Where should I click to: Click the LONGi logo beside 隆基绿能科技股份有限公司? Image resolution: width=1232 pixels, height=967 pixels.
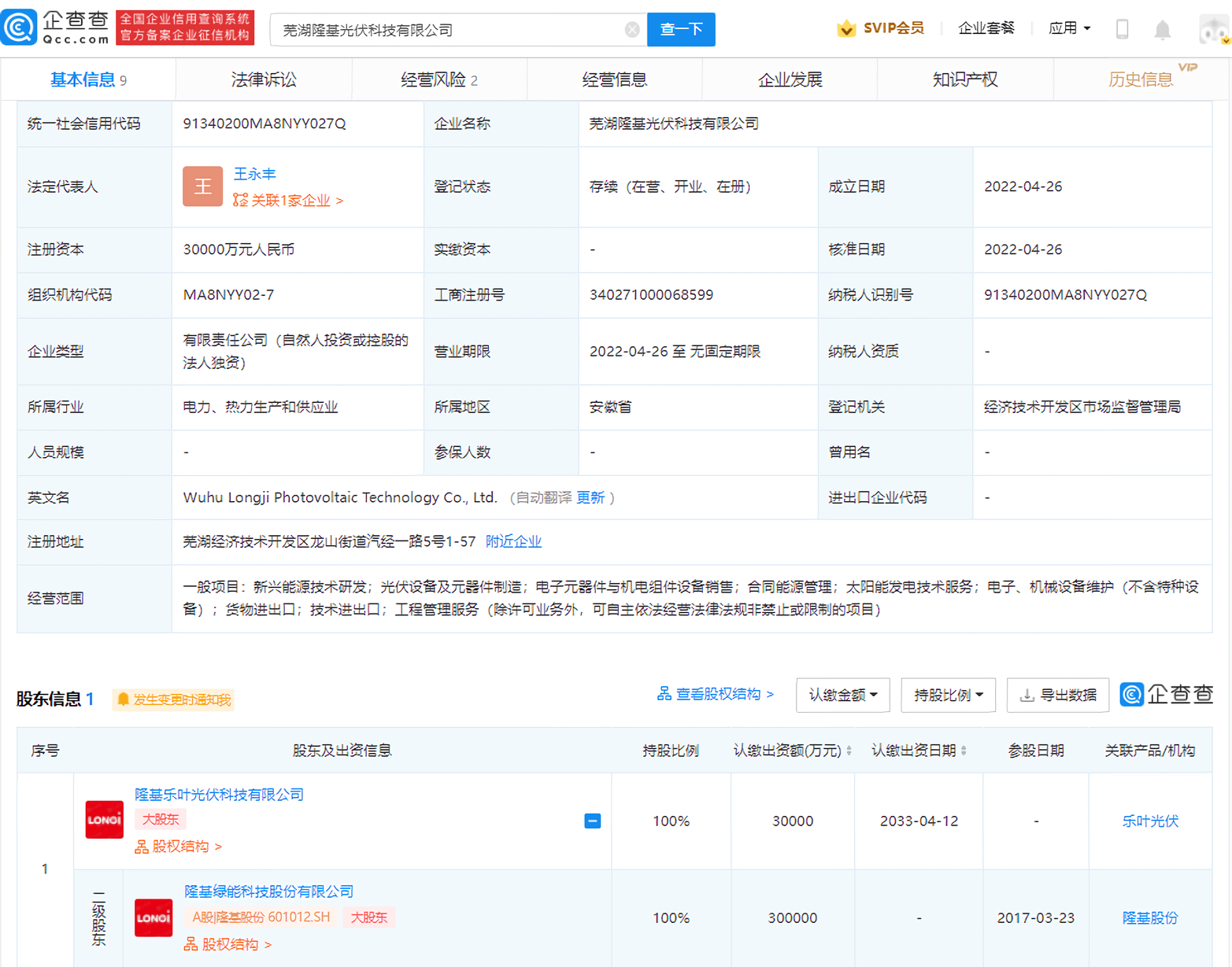click(154, 917)
